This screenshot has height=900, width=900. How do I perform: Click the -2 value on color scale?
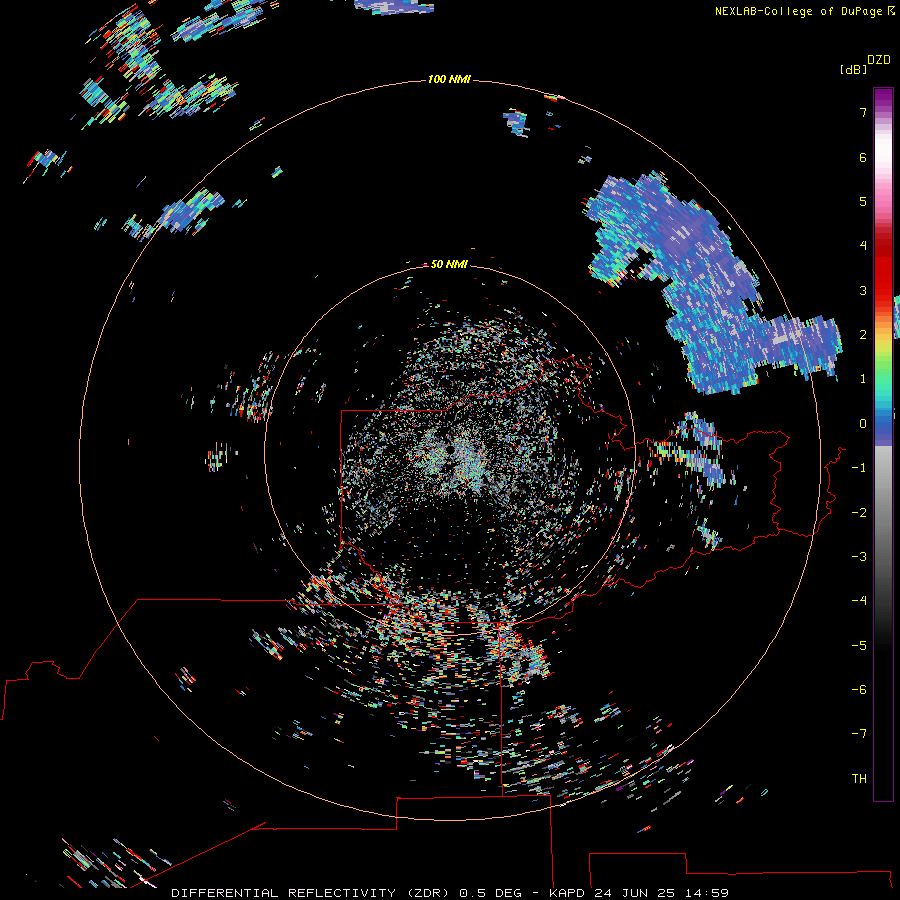(x=859, y=513)
